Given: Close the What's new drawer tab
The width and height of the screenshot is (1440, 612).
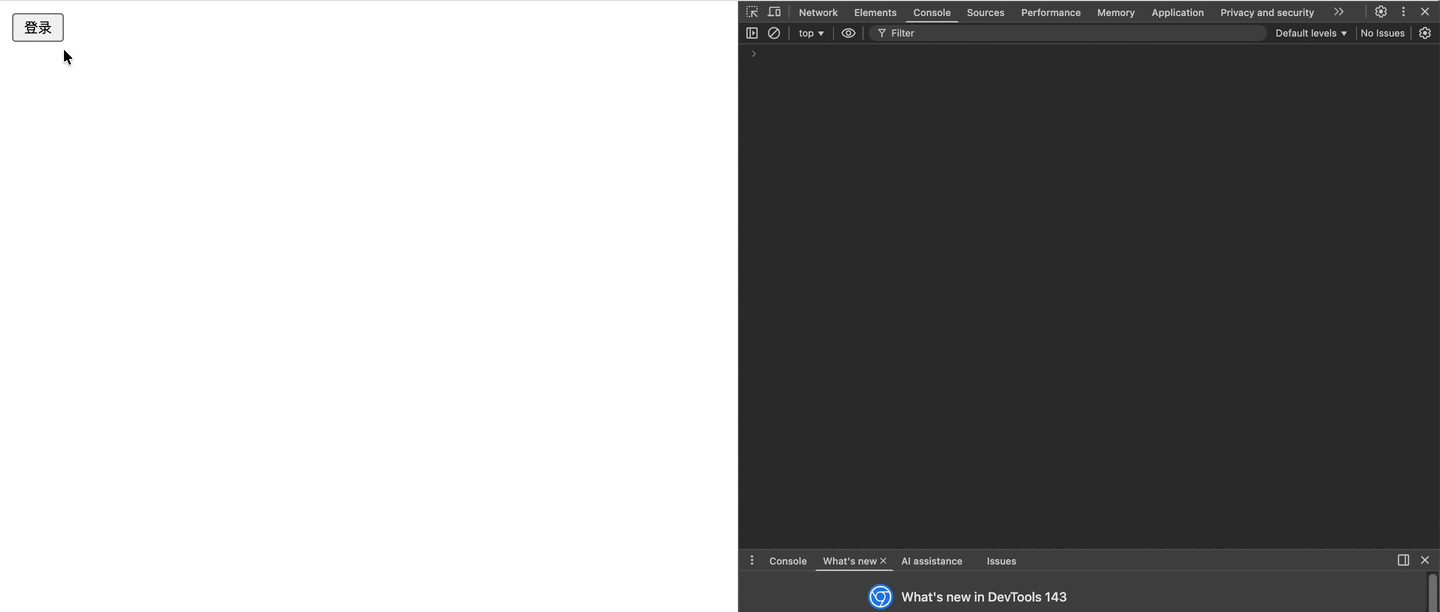Looking at the screenshot, I should pyautogui.click(x=883, y=561).
